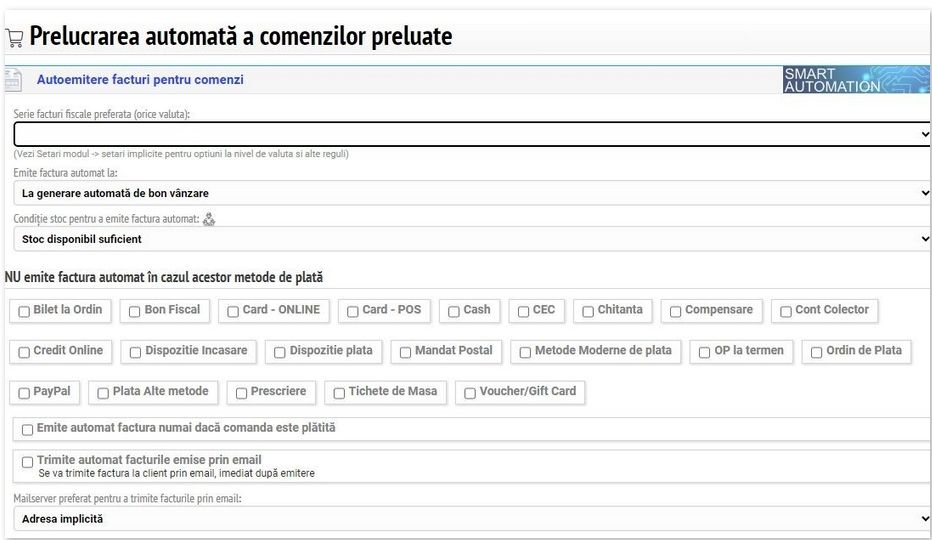Tick the 'Ordin de Plata' checkbox

click(817, 352)
